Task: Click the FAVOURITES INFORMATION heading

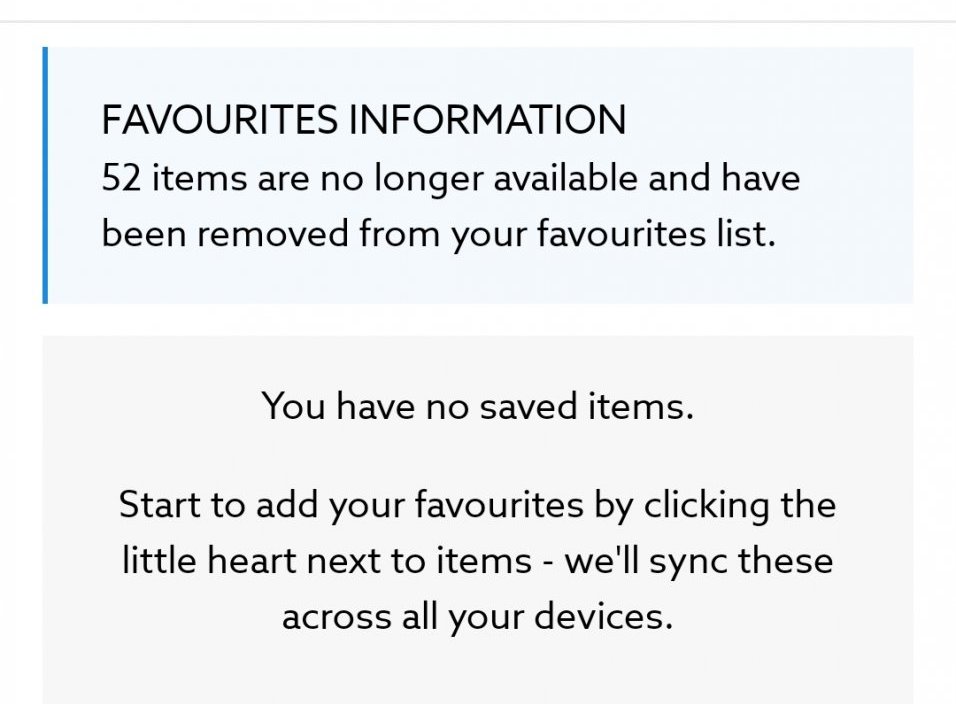Action: (363, 121)
